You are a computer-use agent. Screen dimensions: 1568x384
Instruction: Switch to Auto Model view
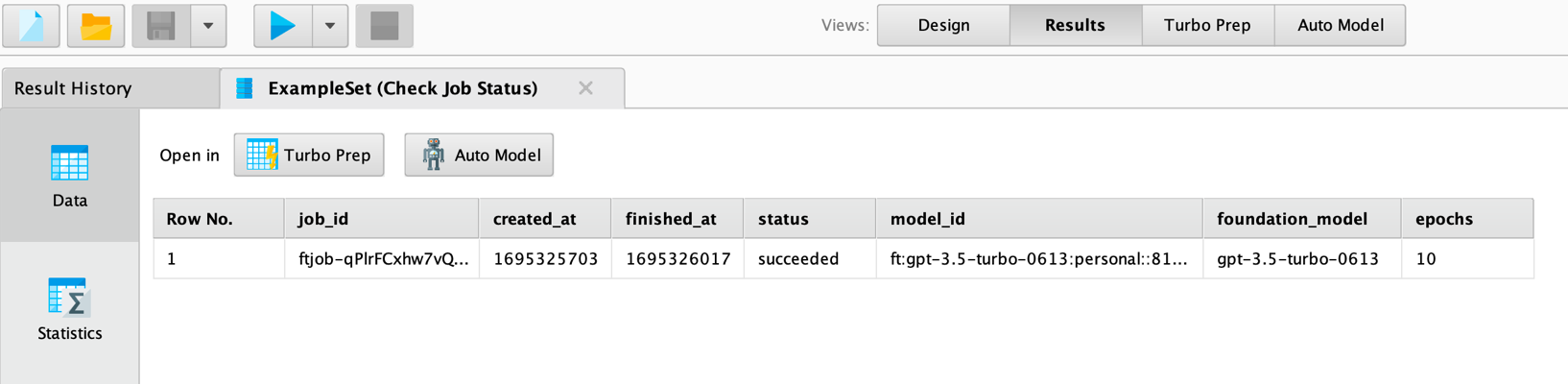(1340, 26)
